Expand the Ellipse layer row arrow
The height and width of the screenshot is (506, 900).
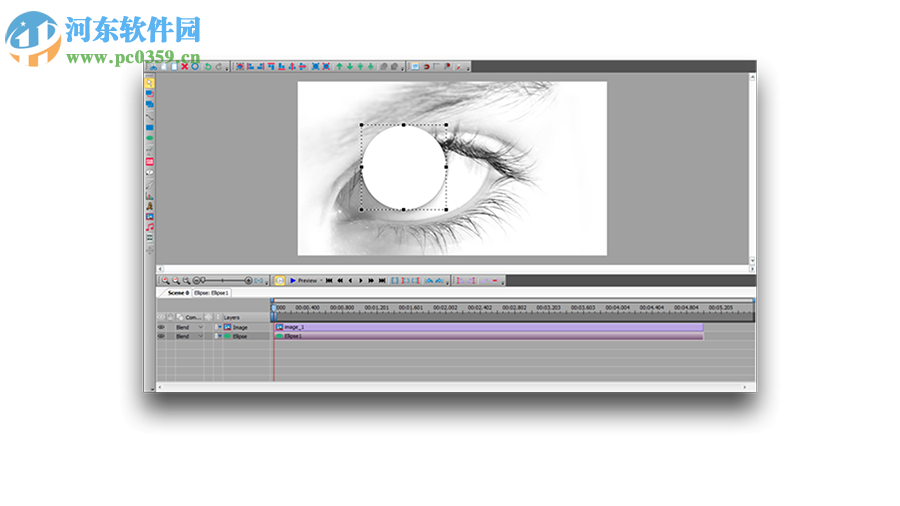(x=219, y=336)
